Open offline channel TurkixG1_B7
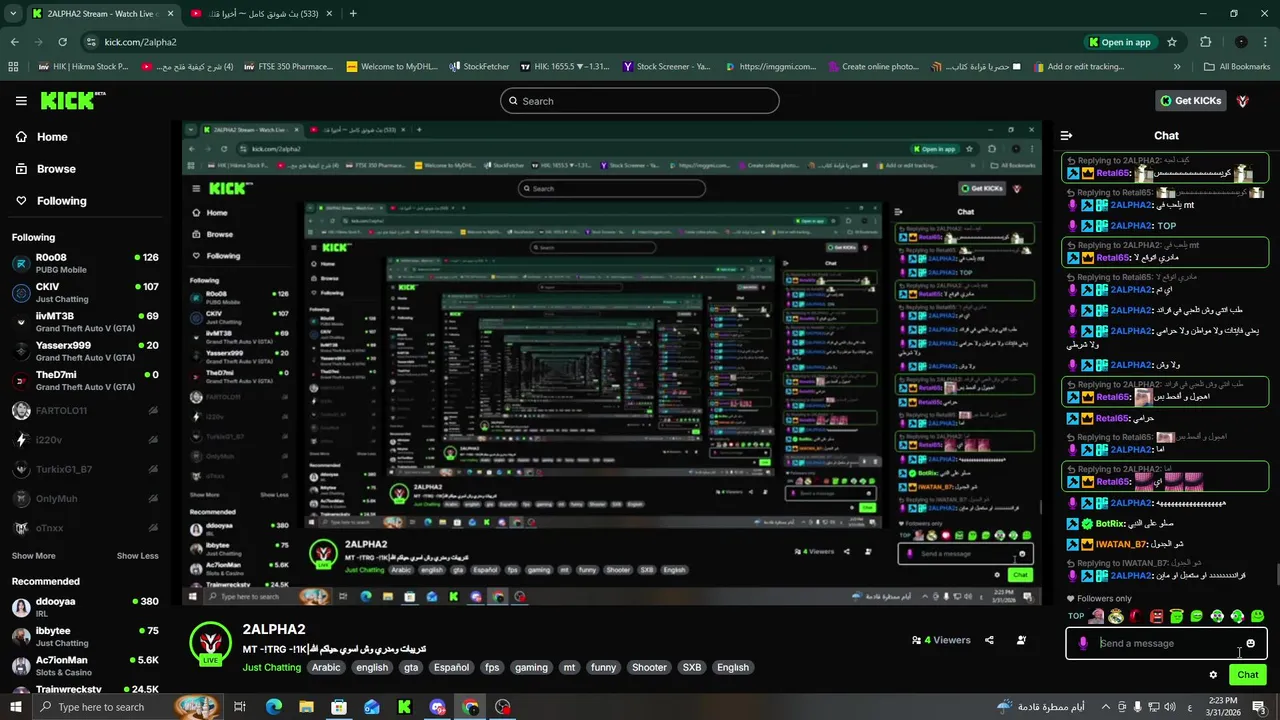This screenshot has height=720, width=1280. coord(85,469)
